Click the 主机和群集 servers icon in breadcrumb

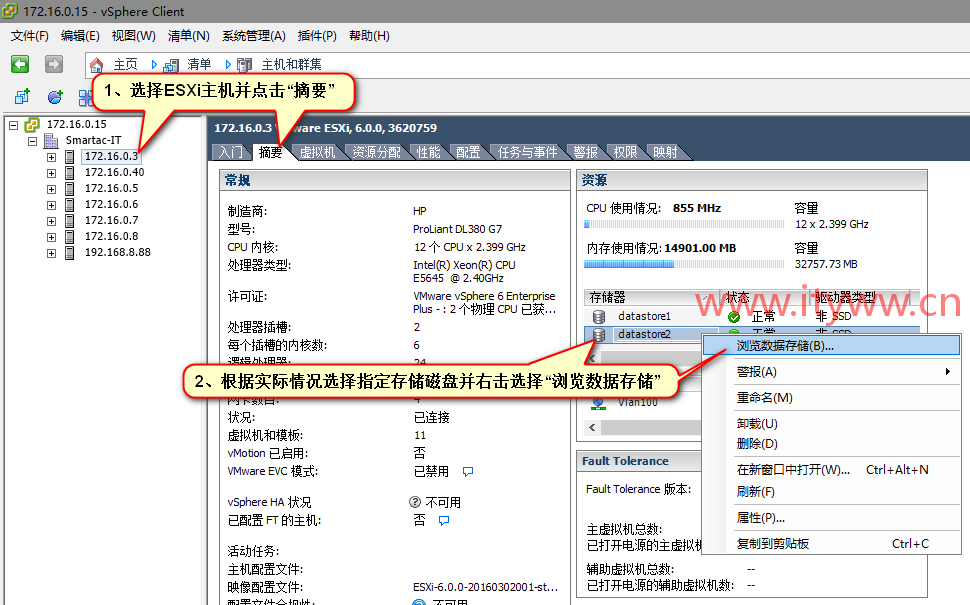(245, 64)
